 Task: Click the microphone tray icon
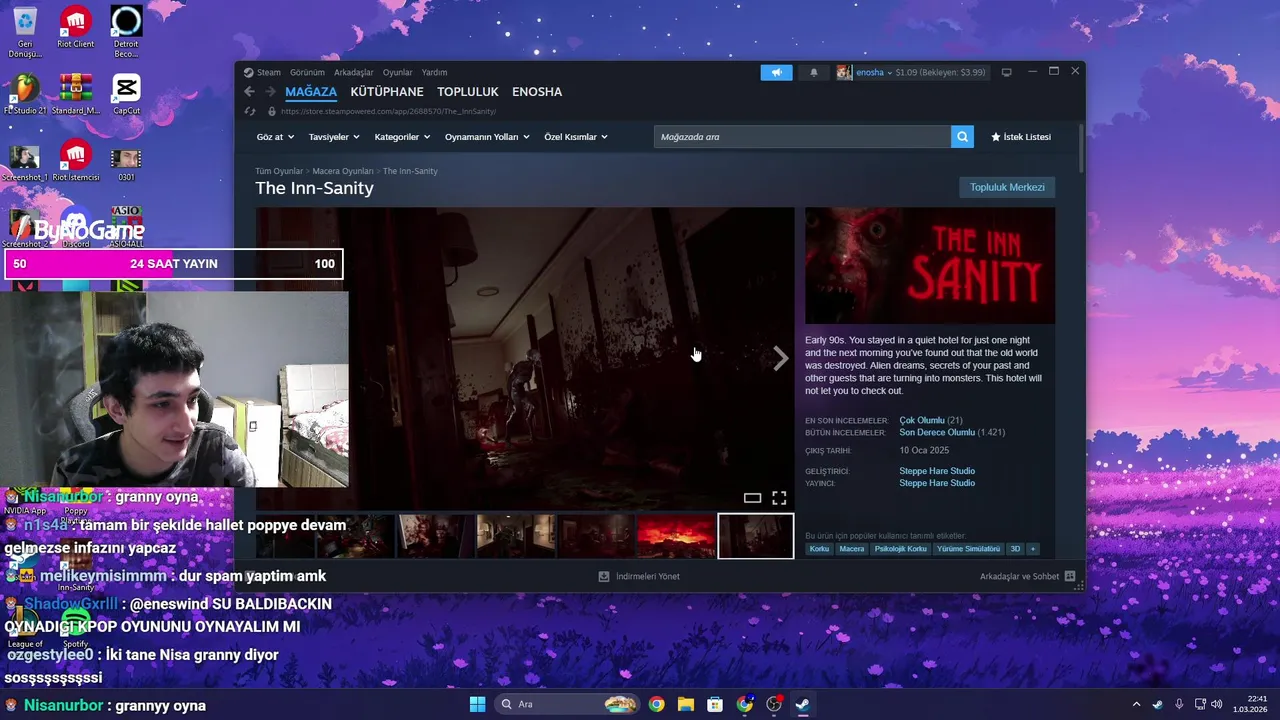point(1179,704)
